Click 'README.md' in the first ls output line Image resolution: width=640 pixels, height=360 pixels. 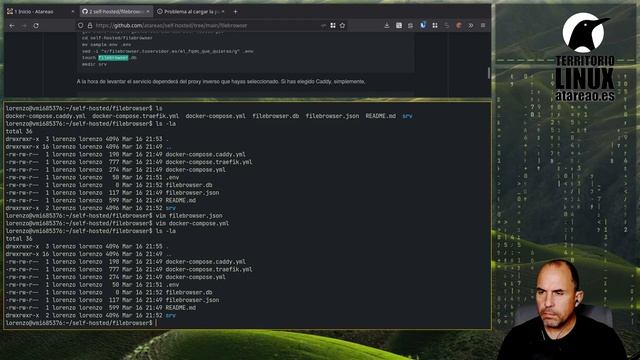point(380,116)
